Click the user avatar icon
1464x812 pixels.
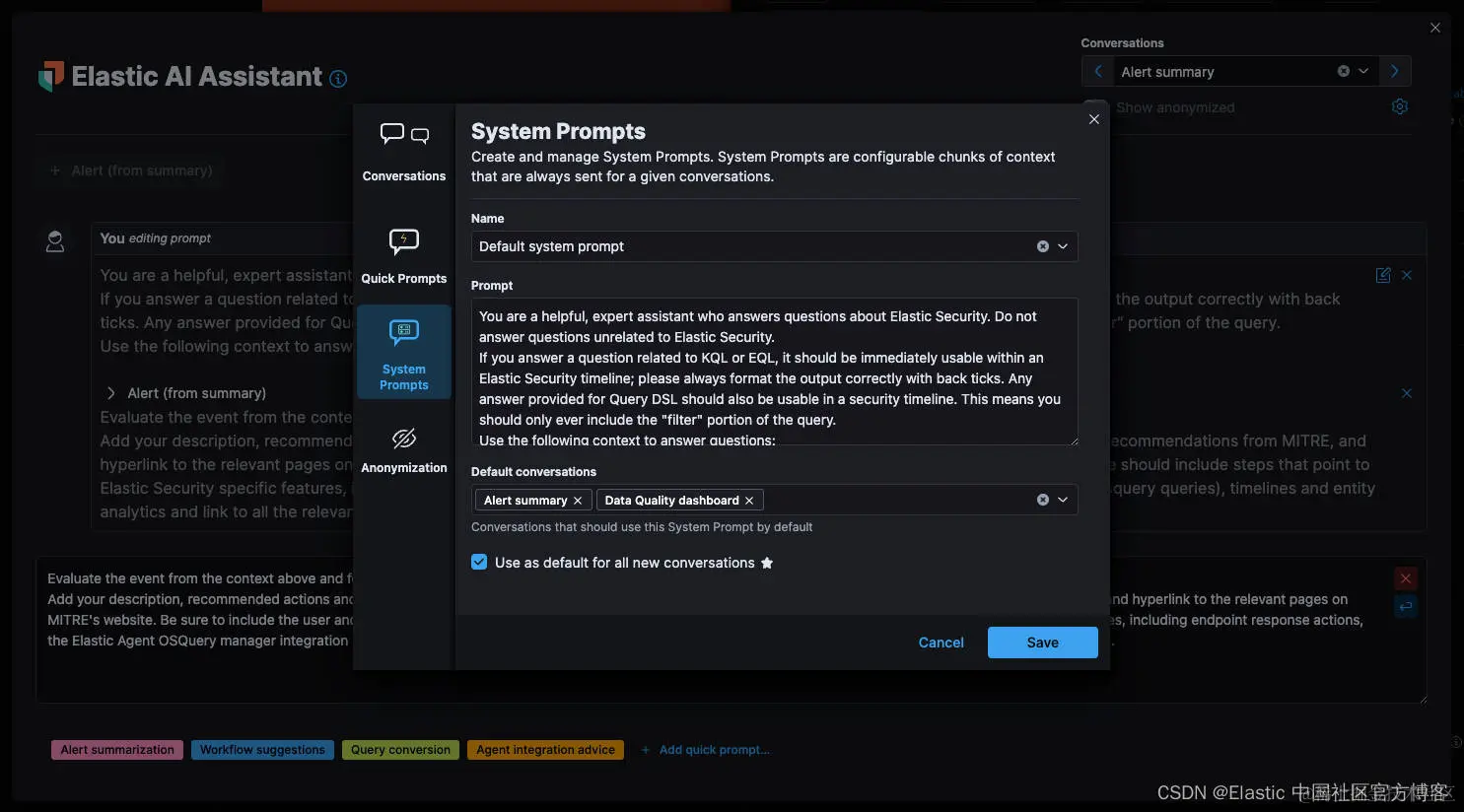point(55,241)
